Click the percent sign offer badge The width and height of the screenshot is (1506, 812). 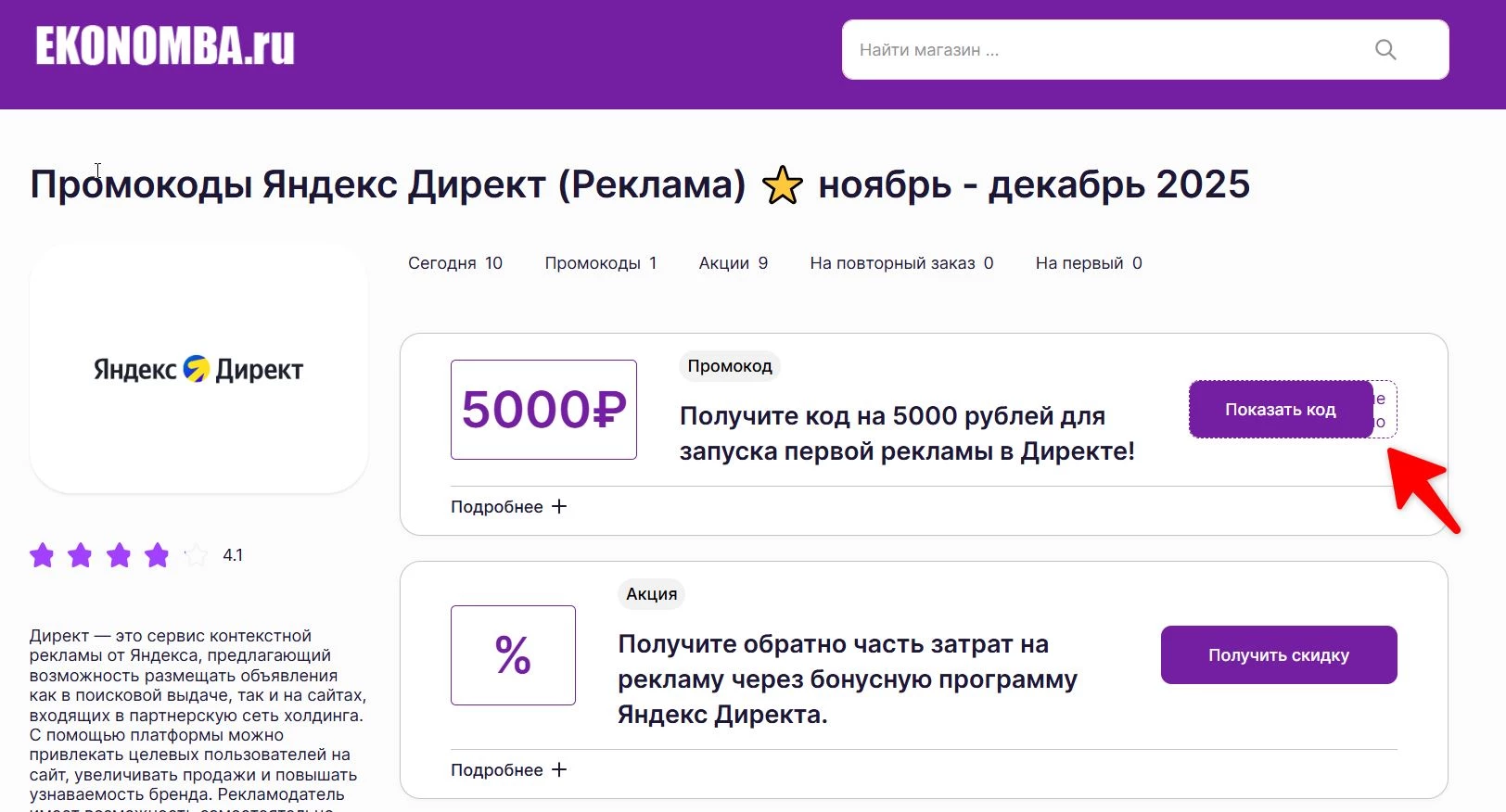[x=513, y=655]
